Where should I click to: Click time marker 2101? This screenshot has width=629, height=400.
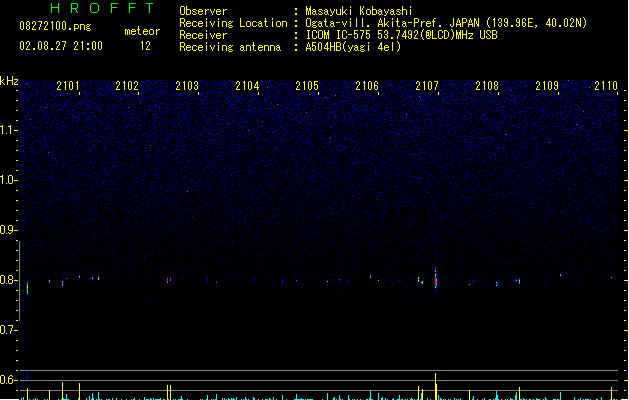tap(68, 86)
